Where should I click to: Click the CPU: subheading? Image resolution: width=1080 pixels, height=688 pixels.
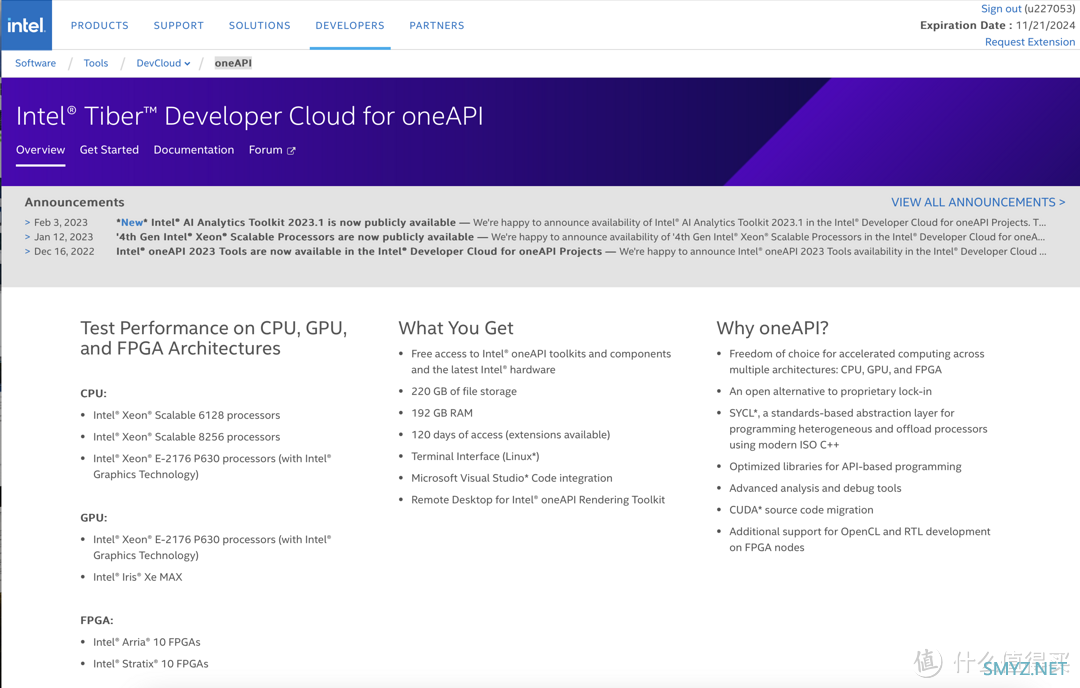94,394
